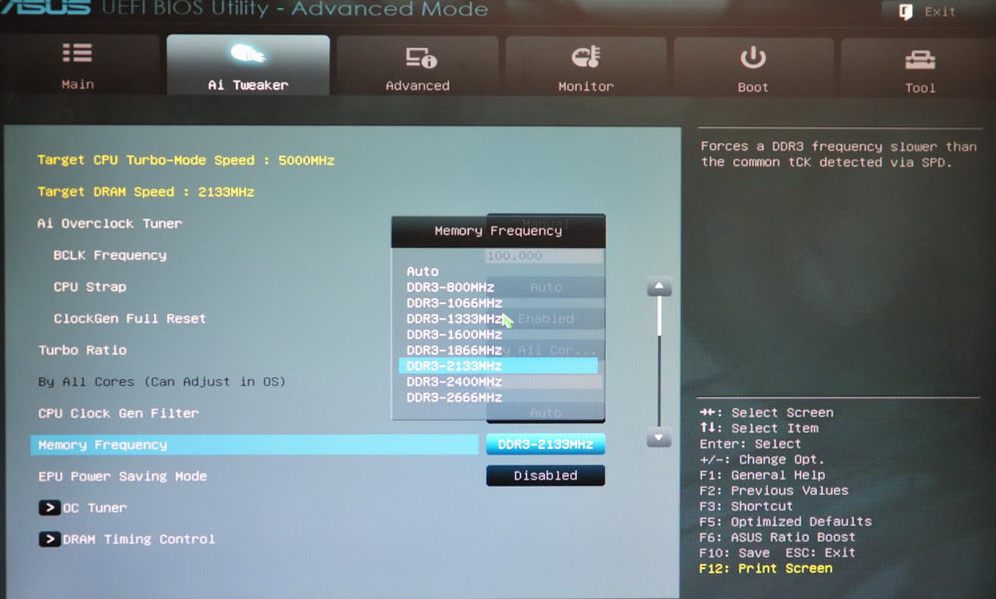The width and height of the screenshot is (996, 599).
Task: Click the BCLK 100.000 value field
Action: coord(545,256)
